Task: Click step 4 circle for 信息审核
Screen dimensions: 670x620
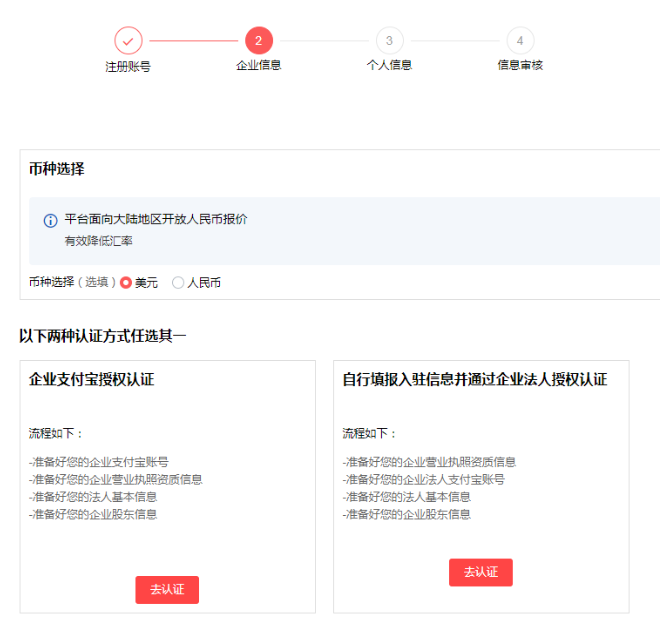Action: pyautogui.click(x=520, y=41)
